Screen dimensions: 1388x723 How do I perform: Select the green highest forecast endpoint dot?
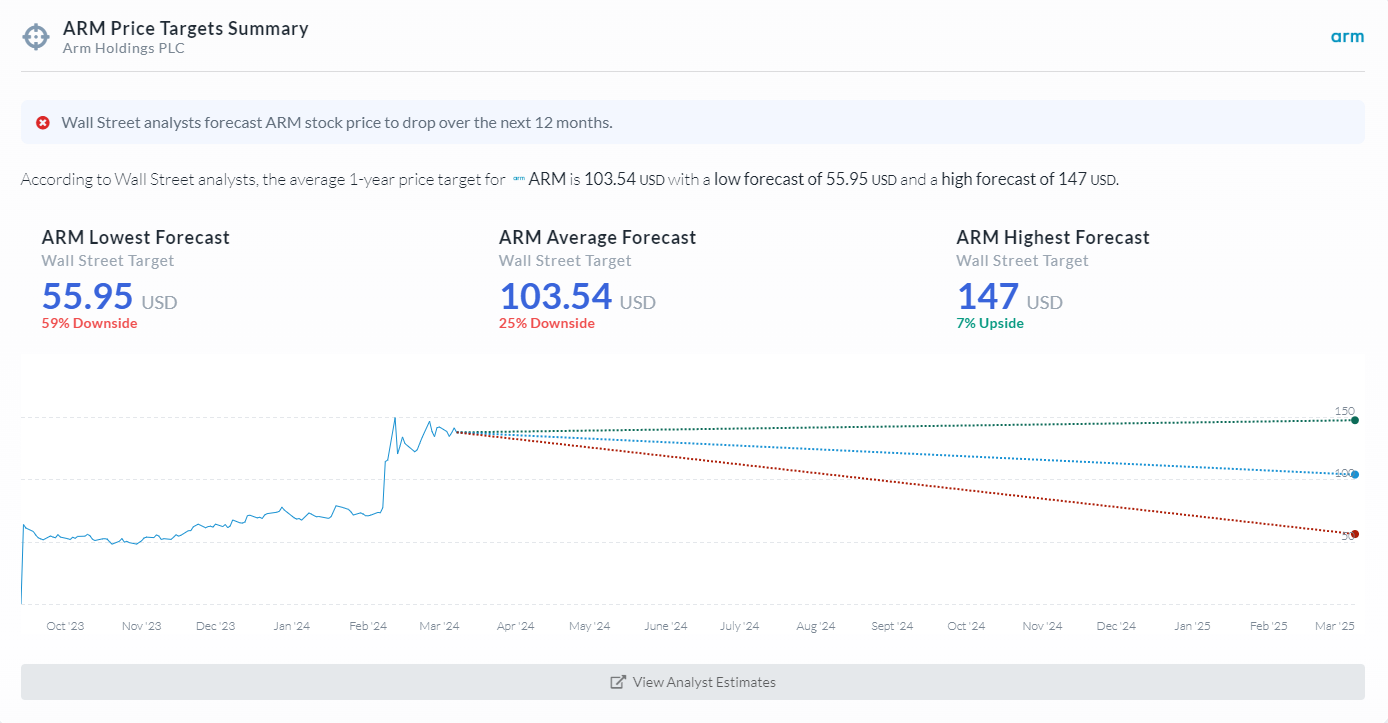click(1355, 420)
